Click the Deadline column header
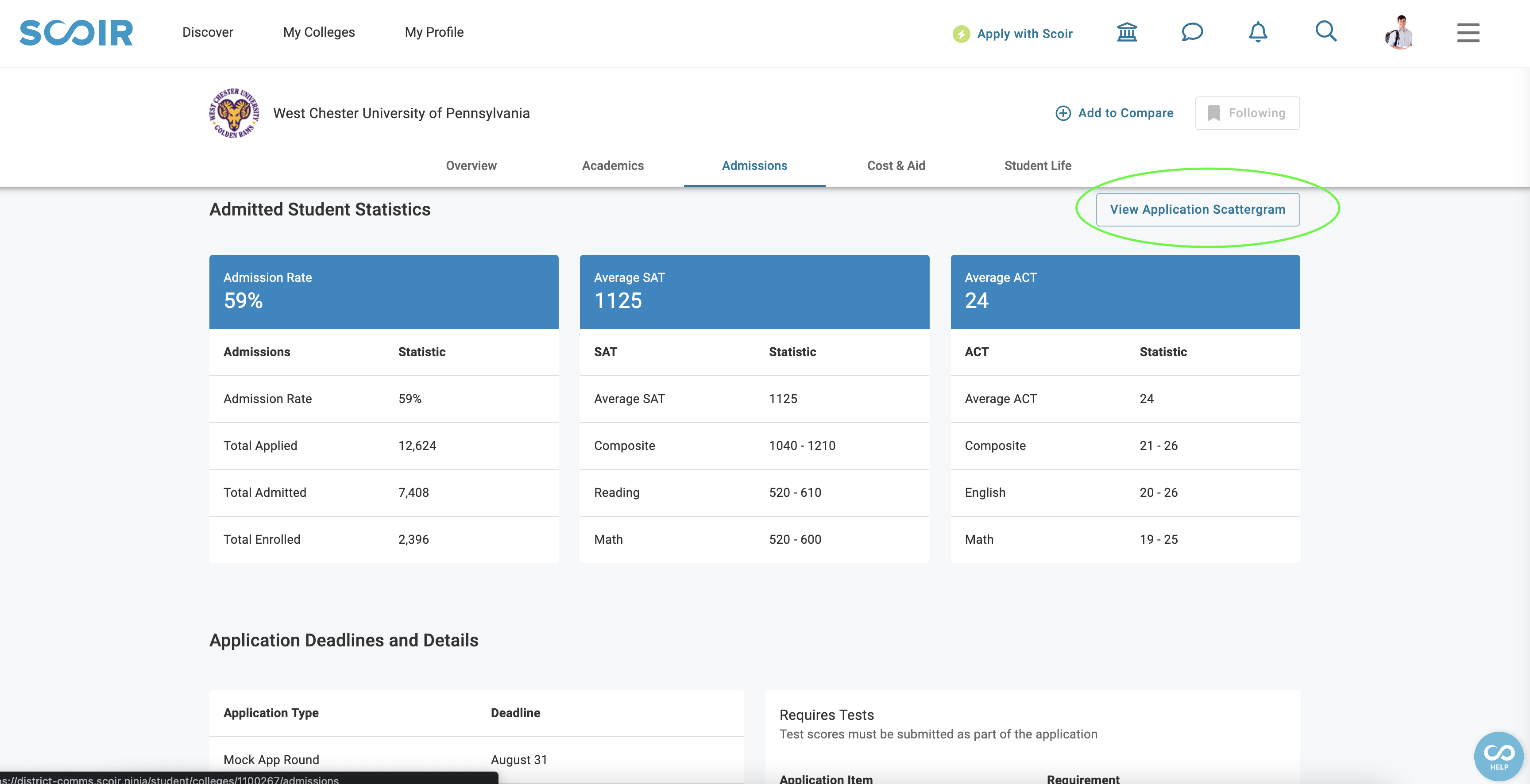The image size is (1530, 784). (x=515, y=713)
